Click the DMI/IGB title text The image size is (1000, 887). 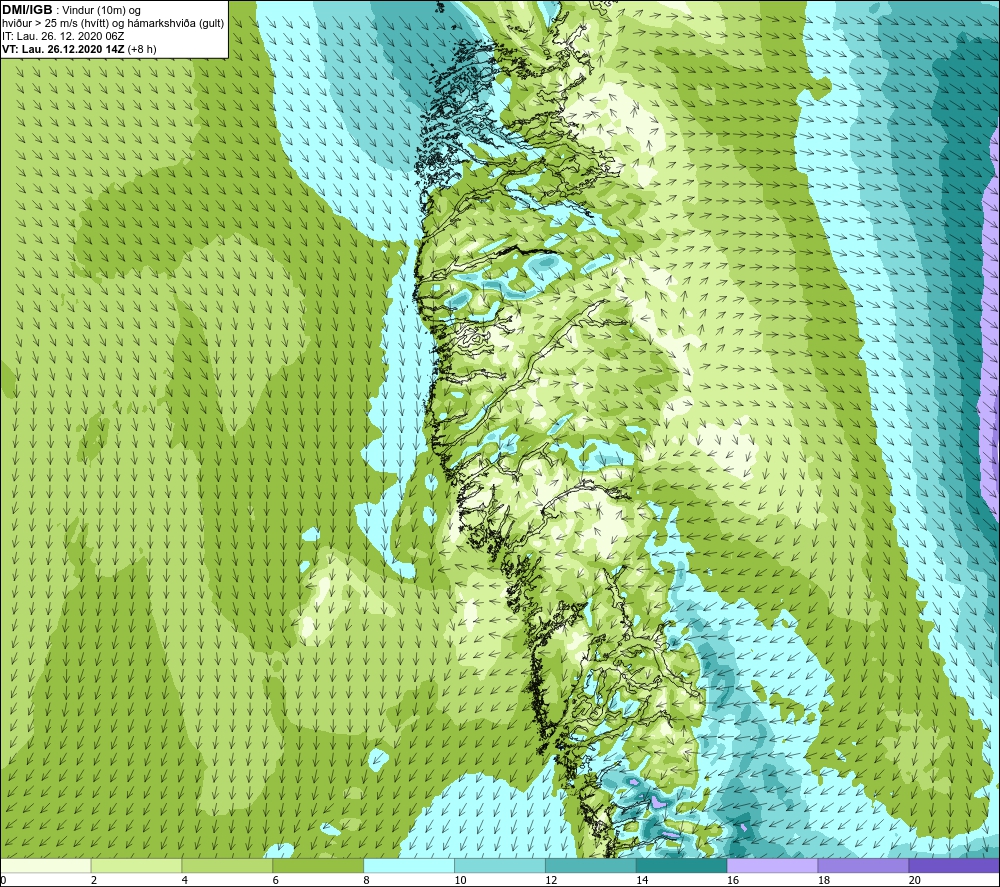coord(27,10)
